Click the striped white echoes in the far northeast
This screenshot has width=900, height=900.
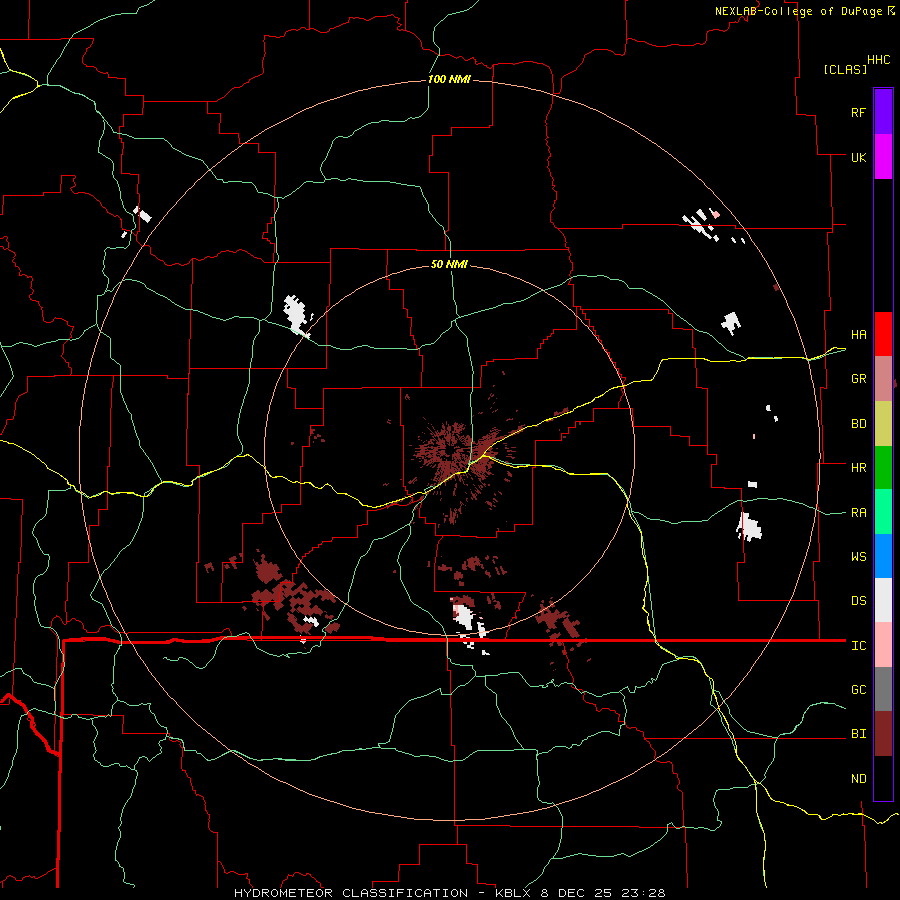[x=701, y=225]
